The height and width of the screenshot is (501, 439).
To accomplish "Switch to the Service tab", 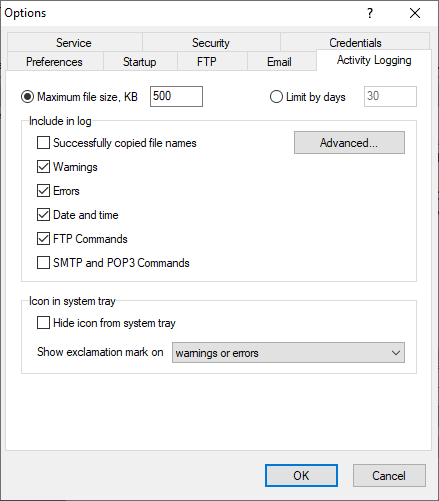I will (x=74, y=42).
